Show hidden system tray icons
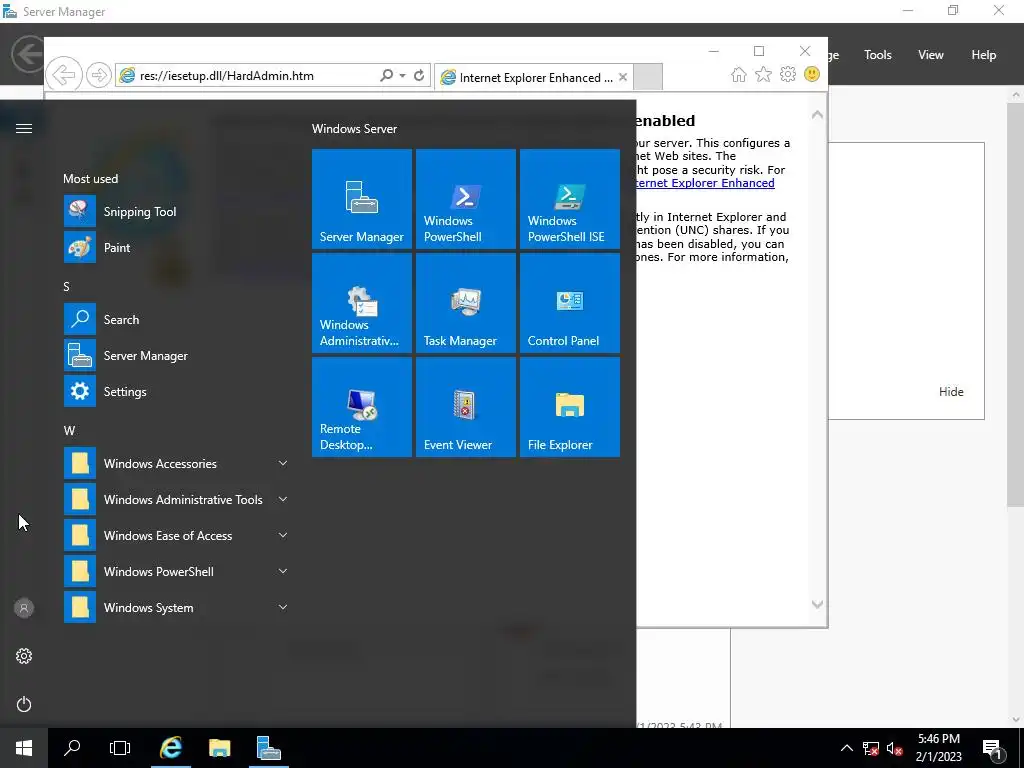The width and height of the screenshot is (1024, 768). coord(846,748)
